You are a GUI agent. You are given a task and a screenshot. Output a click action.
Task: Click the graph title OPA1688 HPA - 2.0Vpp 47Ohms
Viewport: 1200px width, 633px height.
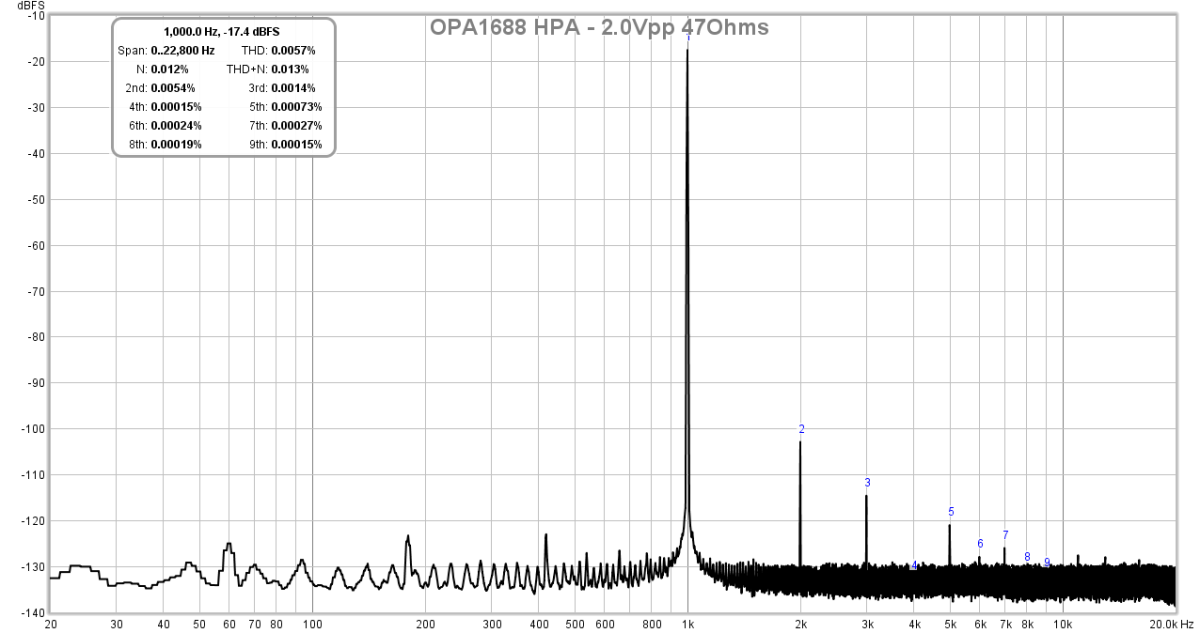[597, 28]
